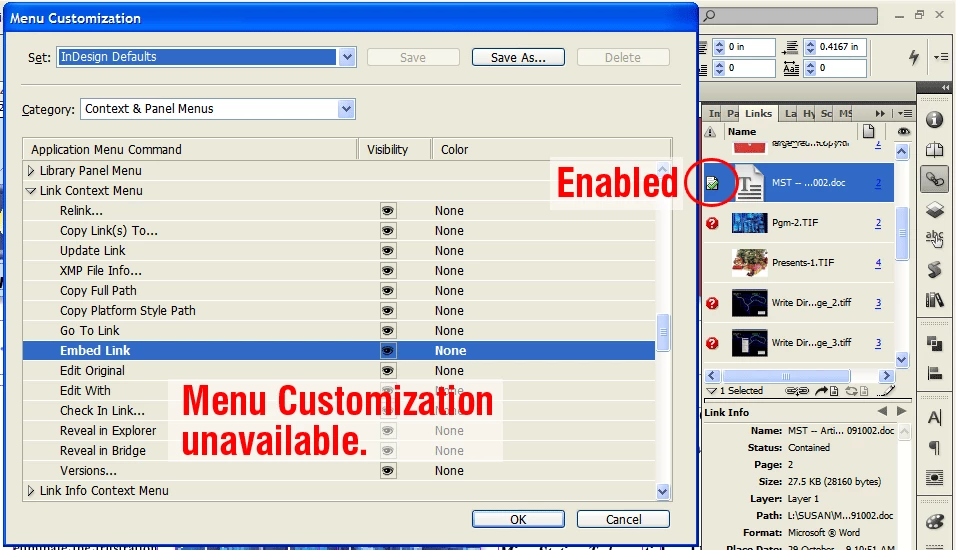Switch to the Sc tab
This screenshot has height=550, width=956.
tap(826, 113)
